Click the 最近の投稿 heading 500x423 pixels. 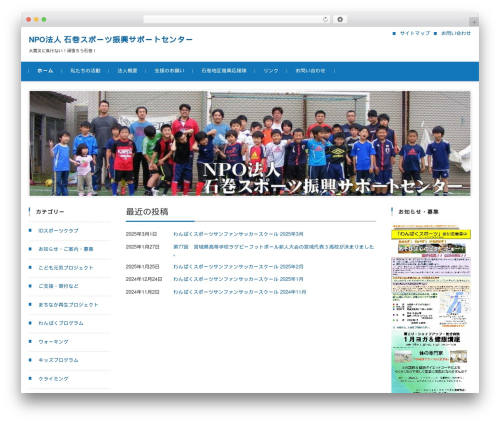coord(147,212)
